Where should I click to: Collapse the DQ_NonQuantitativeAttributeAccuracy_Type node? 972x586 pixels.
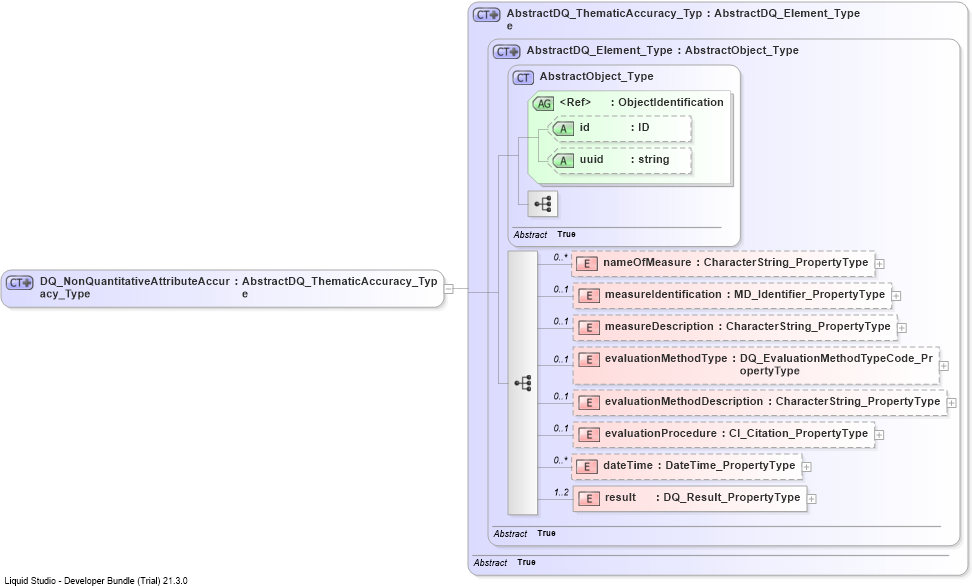(449, 288)
